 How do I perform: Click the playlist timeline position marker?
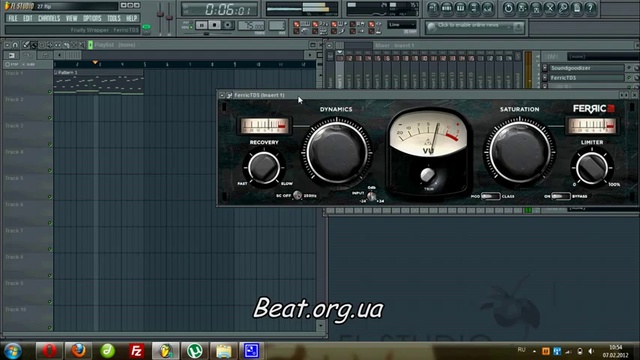pyautogui.click(x=95, y=62)
